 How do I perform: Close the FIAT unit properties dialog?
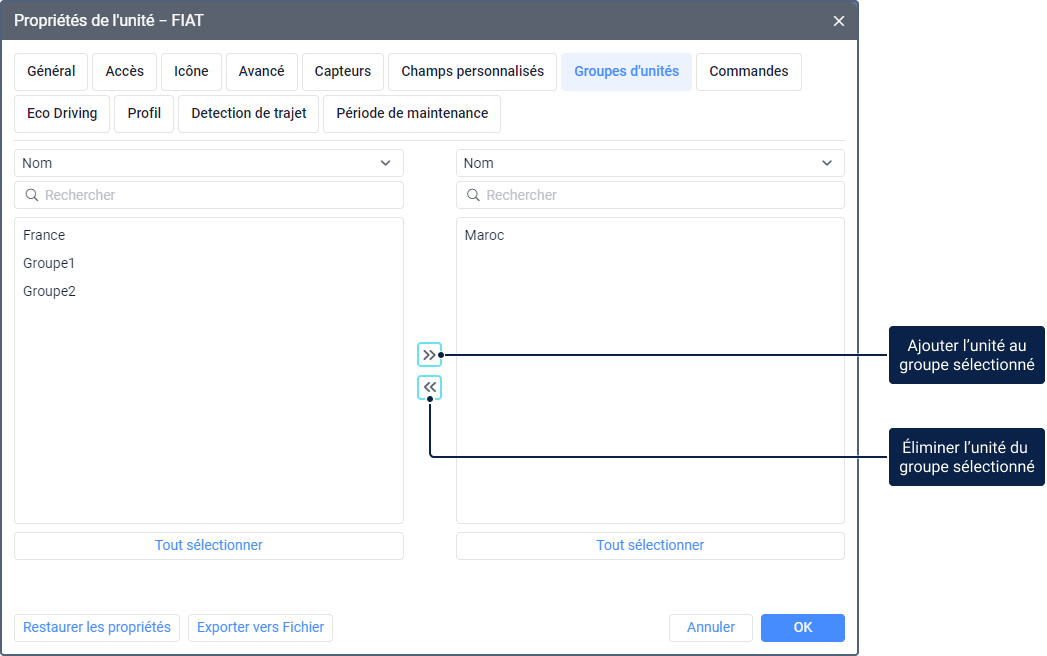838,21
